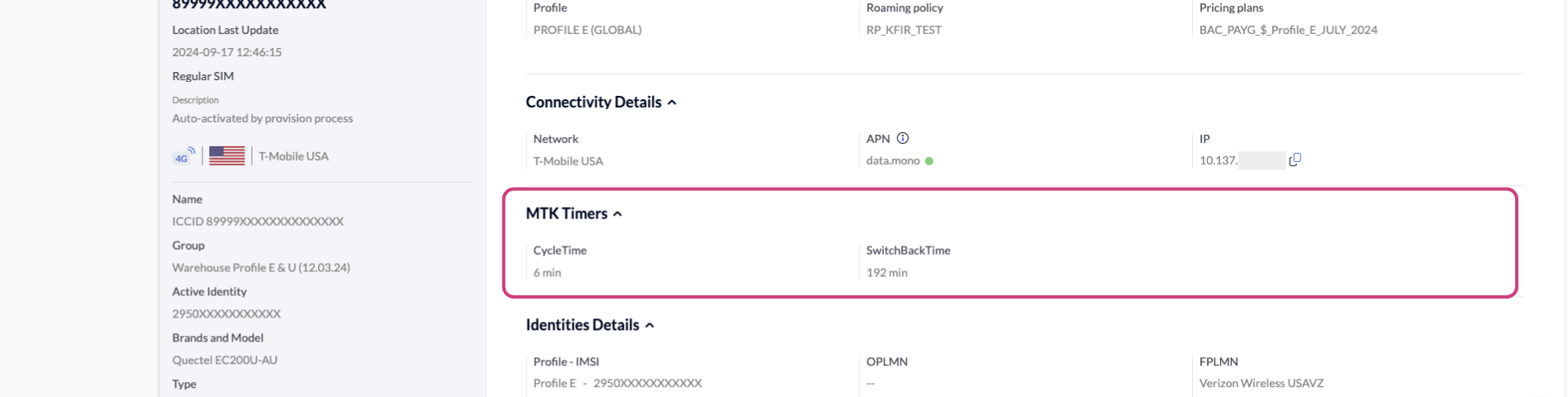Viewport: 1568px width, 397px height.
Task: Click the green APN status dot
Action: point(929,161)
